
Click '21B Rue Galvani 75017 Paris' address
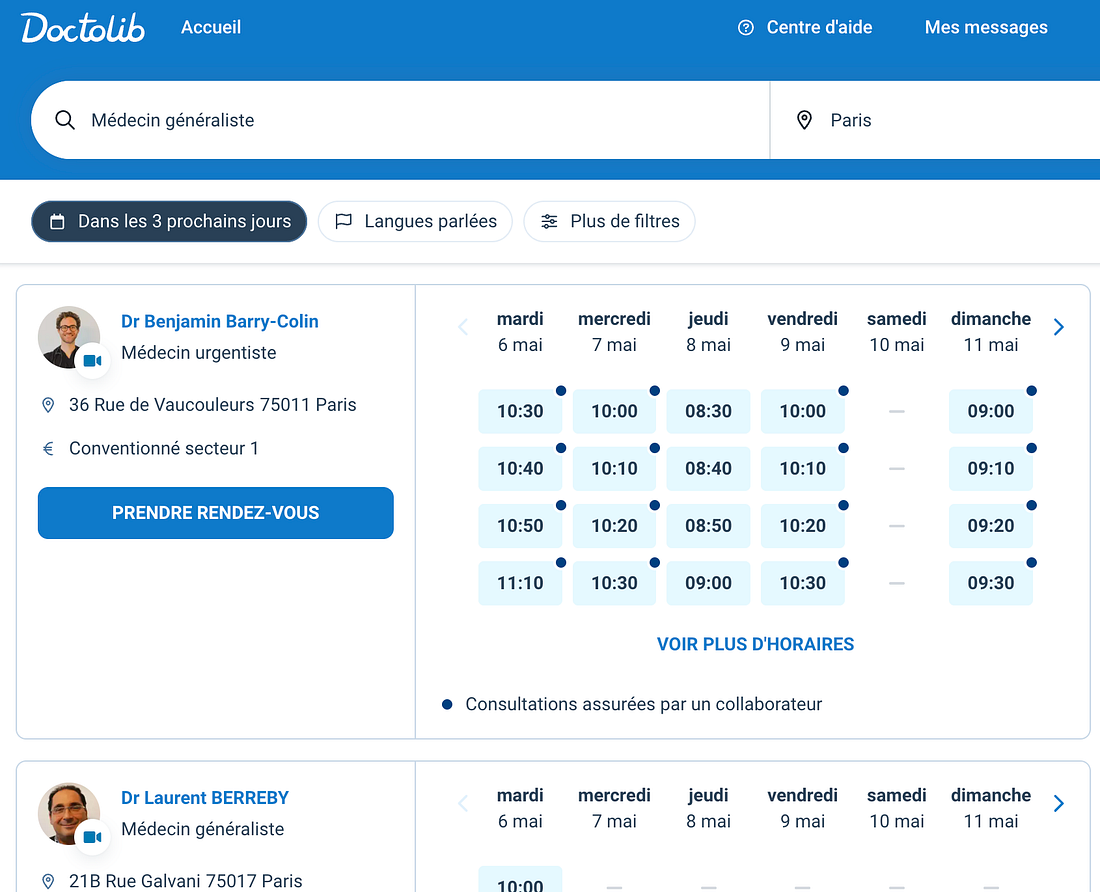[185, 881]
